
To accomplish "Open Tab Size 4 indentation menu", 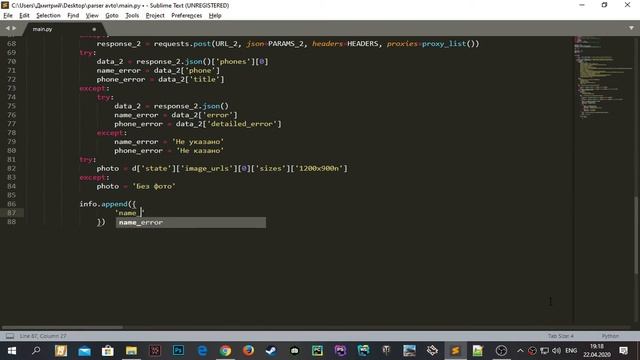I will click(560, 336).
